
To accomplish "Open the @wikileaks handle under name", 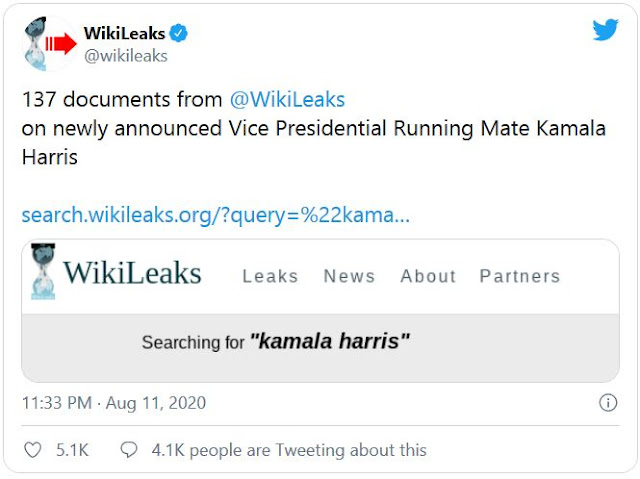I will (x=125, y=56).
